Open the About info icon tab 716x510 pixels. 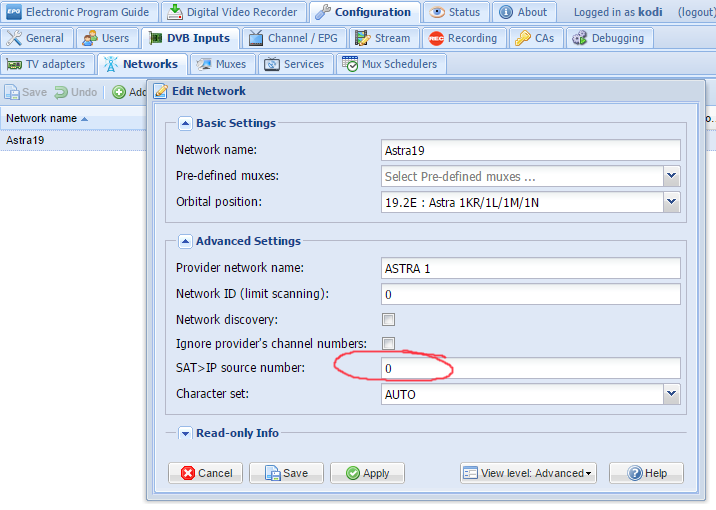pos(505,12)
